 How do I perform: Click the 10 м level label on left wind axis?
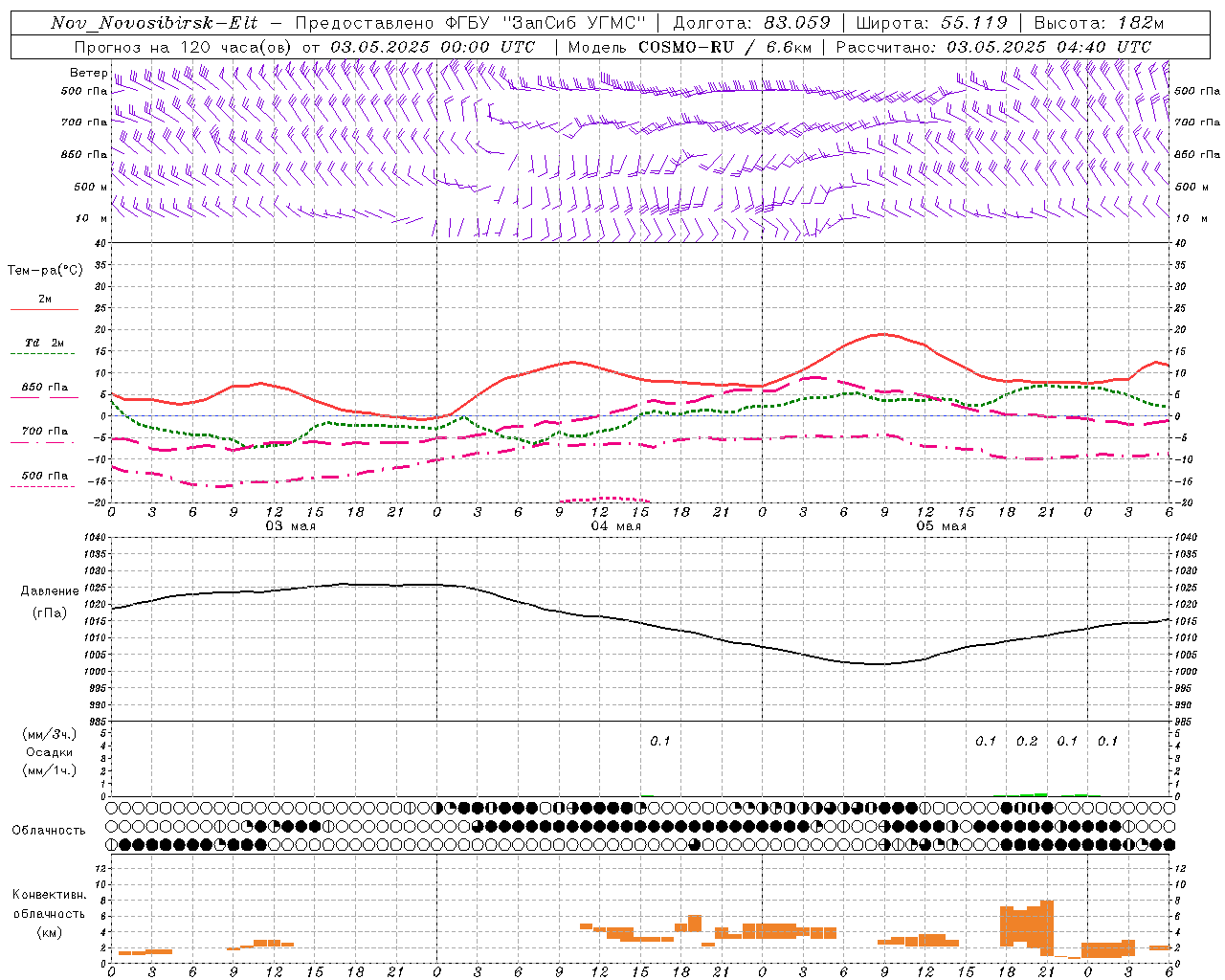point(91,218)
